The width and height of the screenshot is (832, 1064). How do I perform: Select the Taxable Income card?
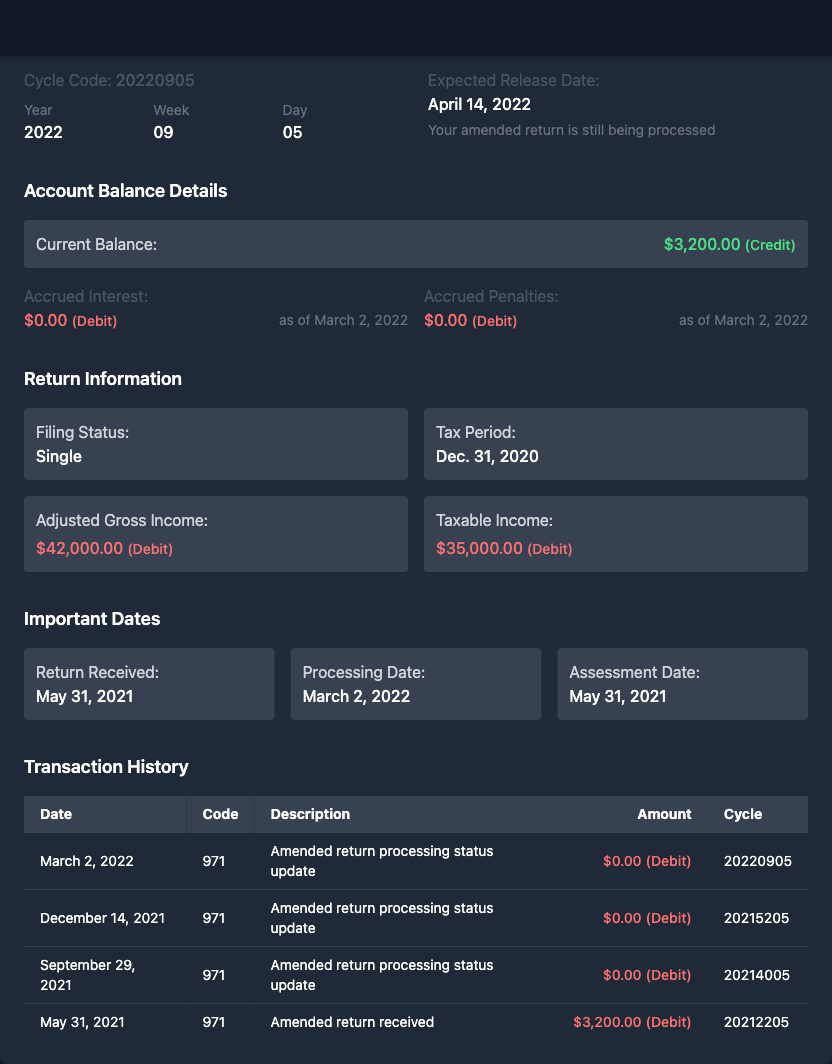tap(616, 534)
